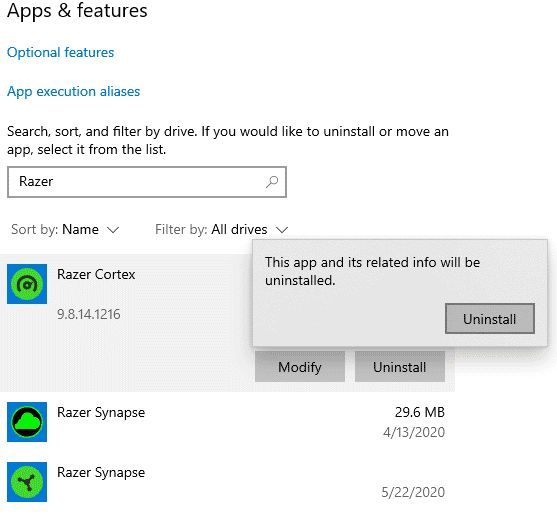Click the Razer Cortex app icon

[27, 284]
